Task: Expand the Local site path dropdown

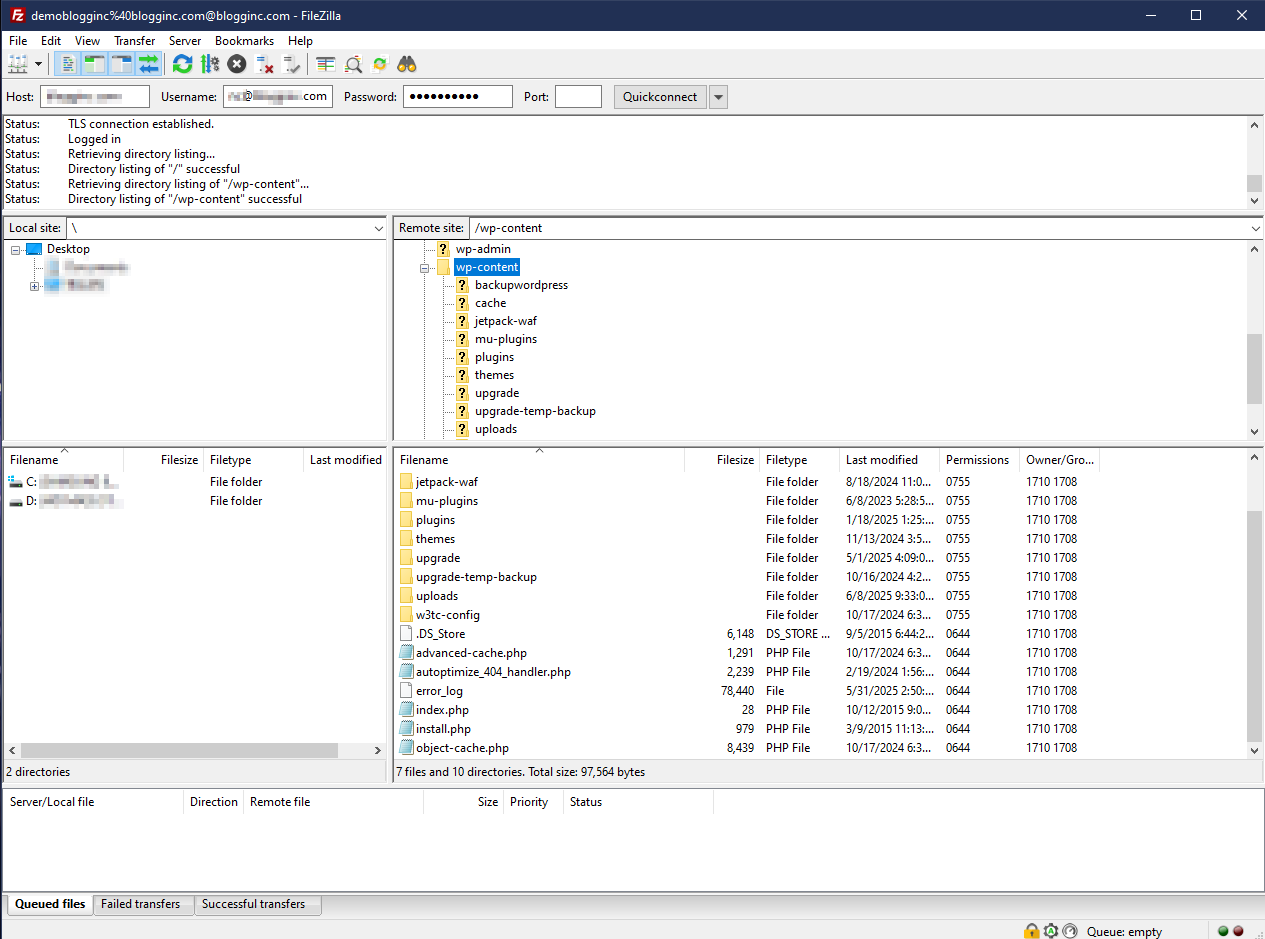Action: click(x=377, y=228)
